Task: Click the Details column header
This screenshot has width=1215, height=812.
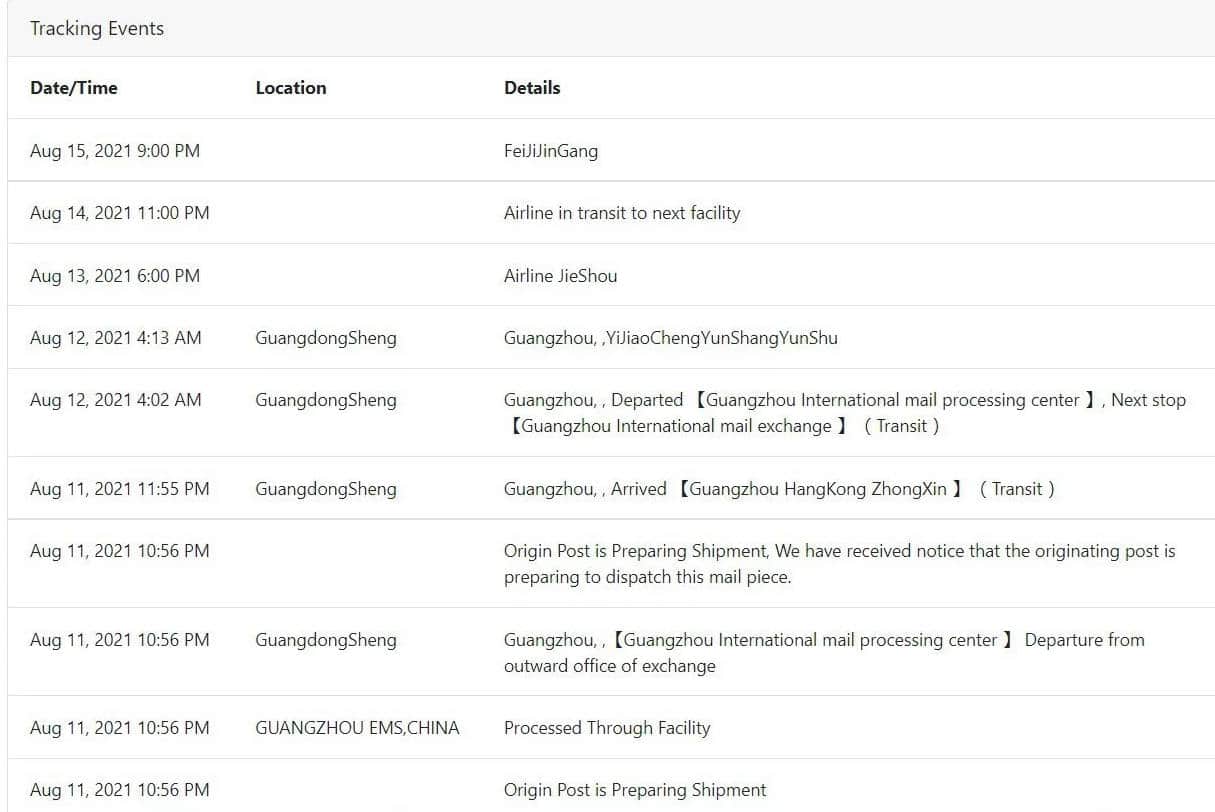Action: point(532,88)
